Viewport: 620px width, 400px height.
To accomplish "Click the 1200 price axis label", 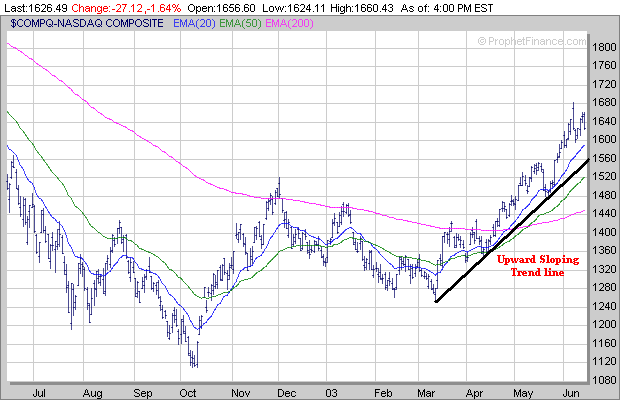I will tap(604, 325).
